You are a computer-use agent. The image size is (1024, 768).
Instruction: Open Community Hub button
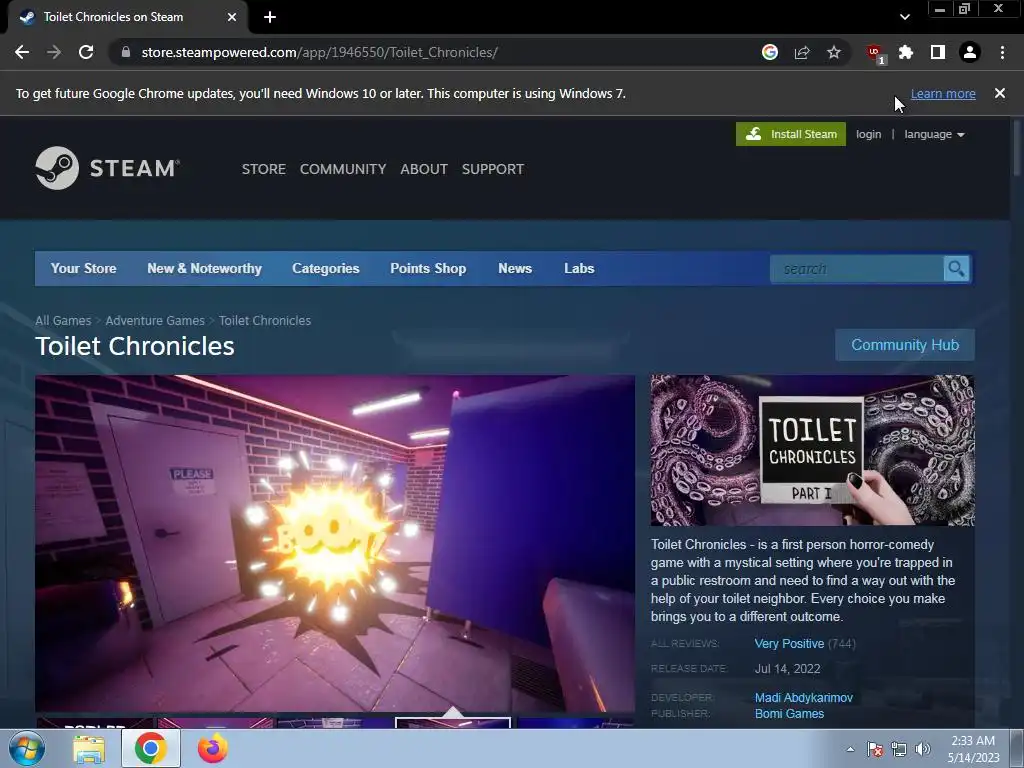tap(905, 345)
